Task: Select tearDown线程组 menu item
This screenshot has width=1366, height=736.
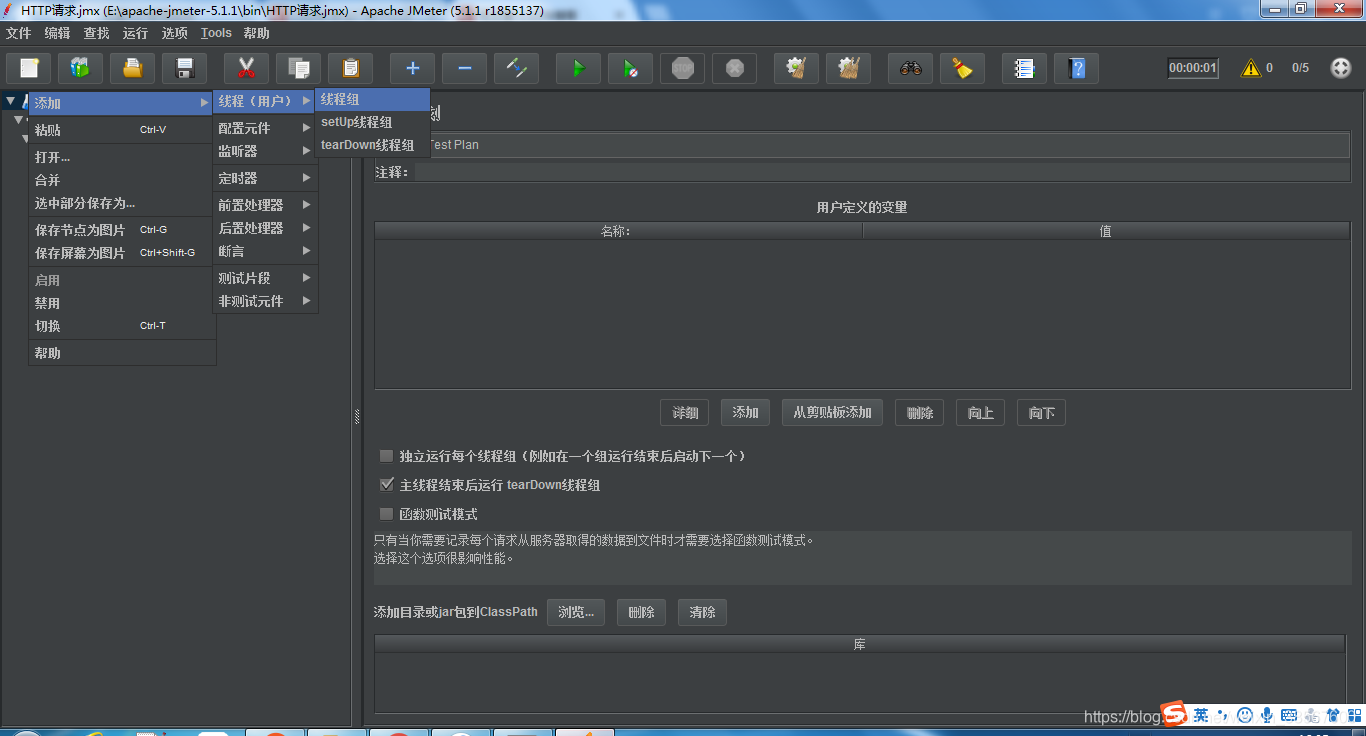Action: [372, 145]
